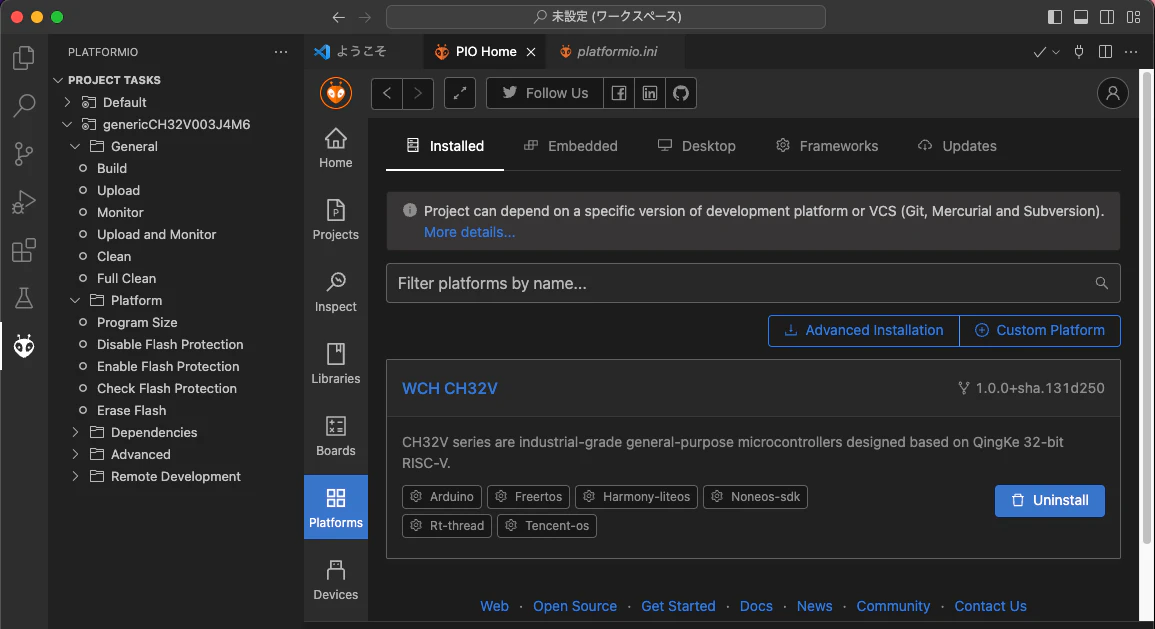This screenshot has height=629, width=1155.
Task: Open the Libraries section
Action: pos(336,364)
